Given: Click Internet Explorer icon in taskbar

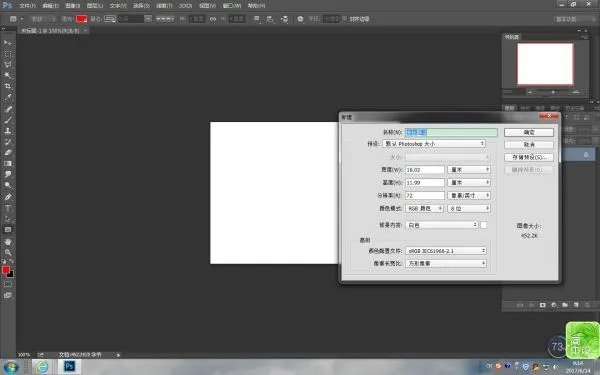Looking at the screenshot, I should click(x=42, y=367).
